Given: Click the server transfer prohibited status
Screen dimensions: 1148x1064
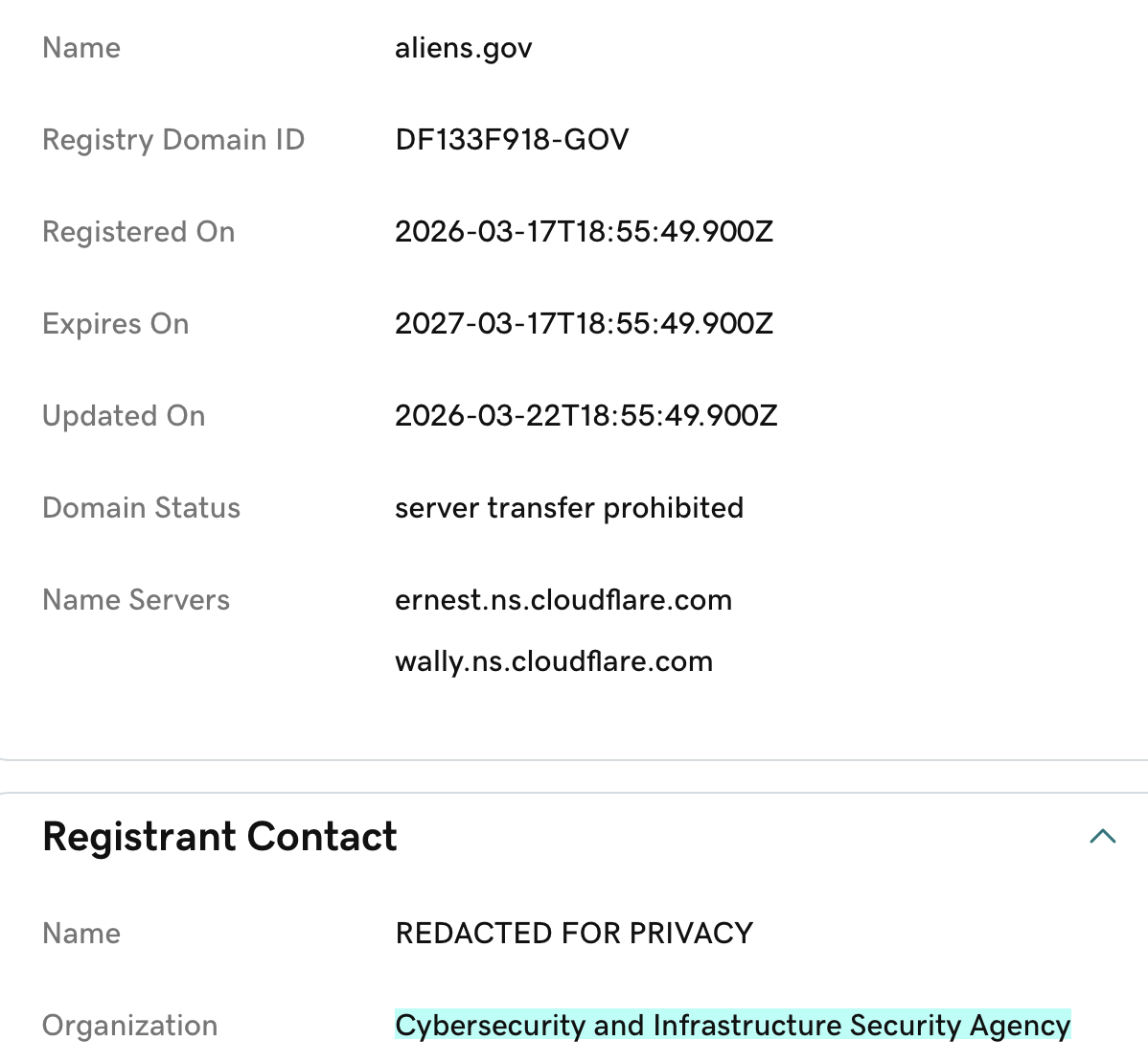Looking at the screenshot, I should [568, 508].
